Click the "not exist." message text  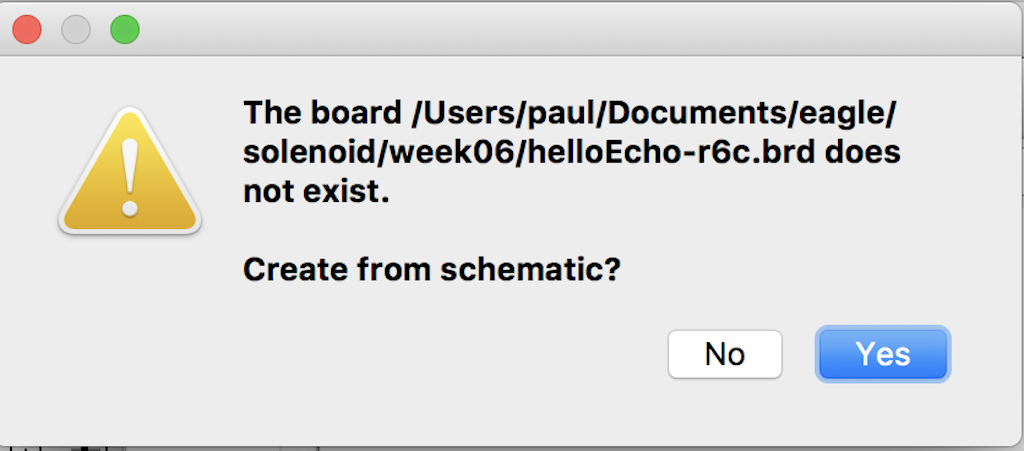(x=315, y=193)
